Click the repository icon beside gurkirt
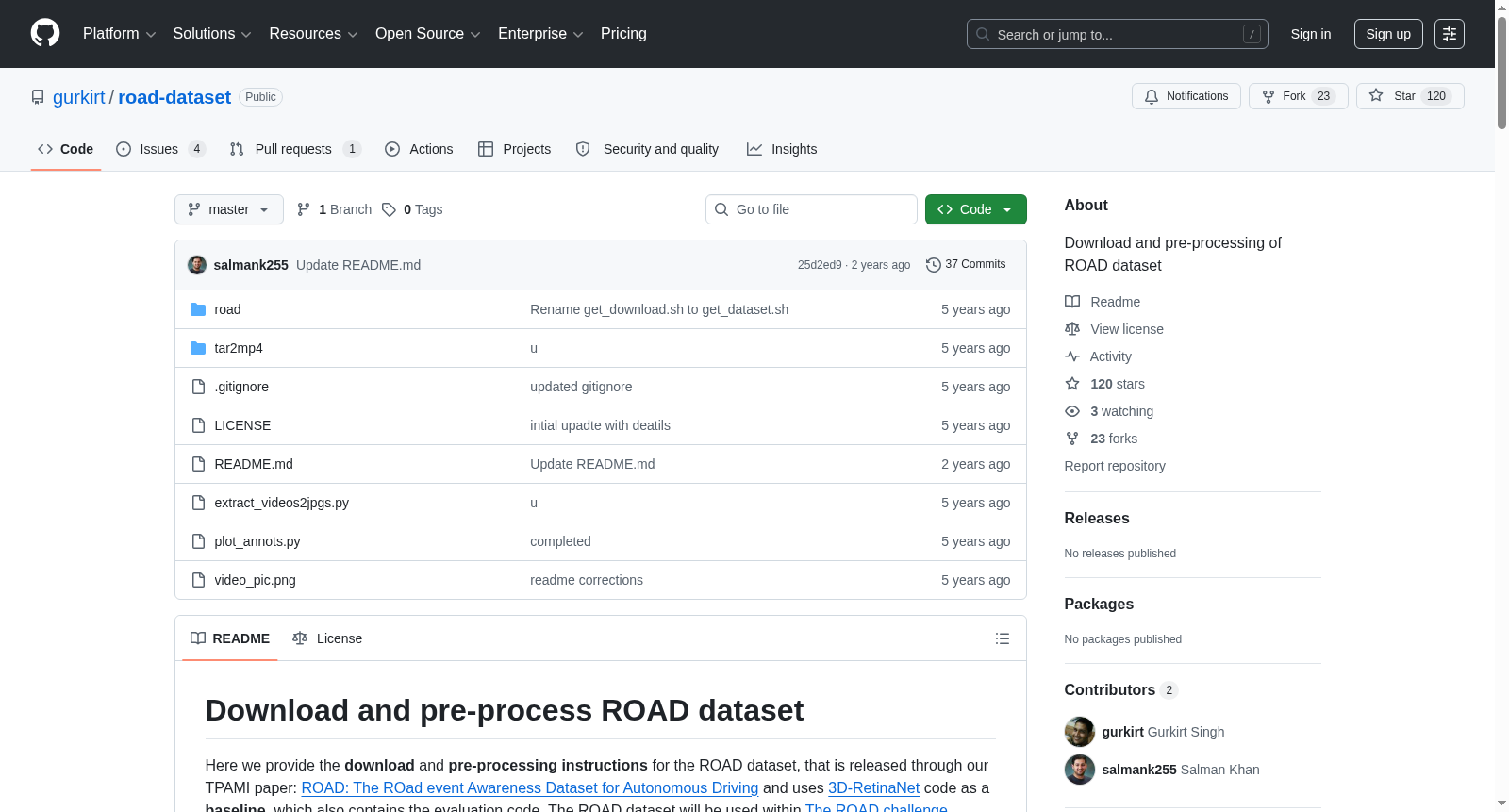This screenshot has height=812, width=1509. pos(38,97)
